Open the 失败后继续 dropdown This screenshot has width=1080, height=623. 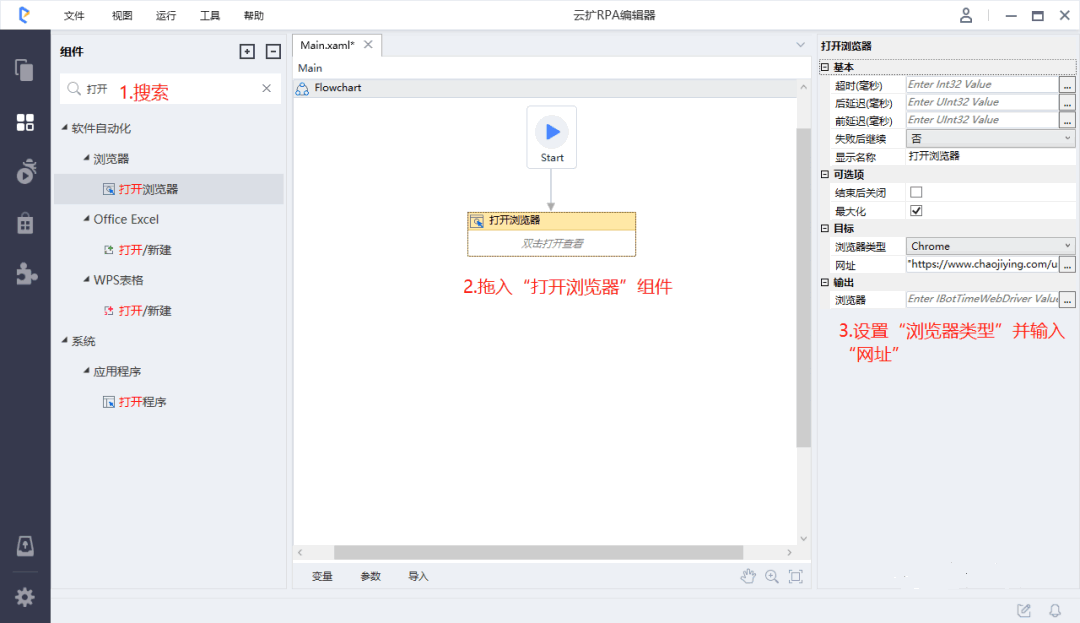point(990,138)
